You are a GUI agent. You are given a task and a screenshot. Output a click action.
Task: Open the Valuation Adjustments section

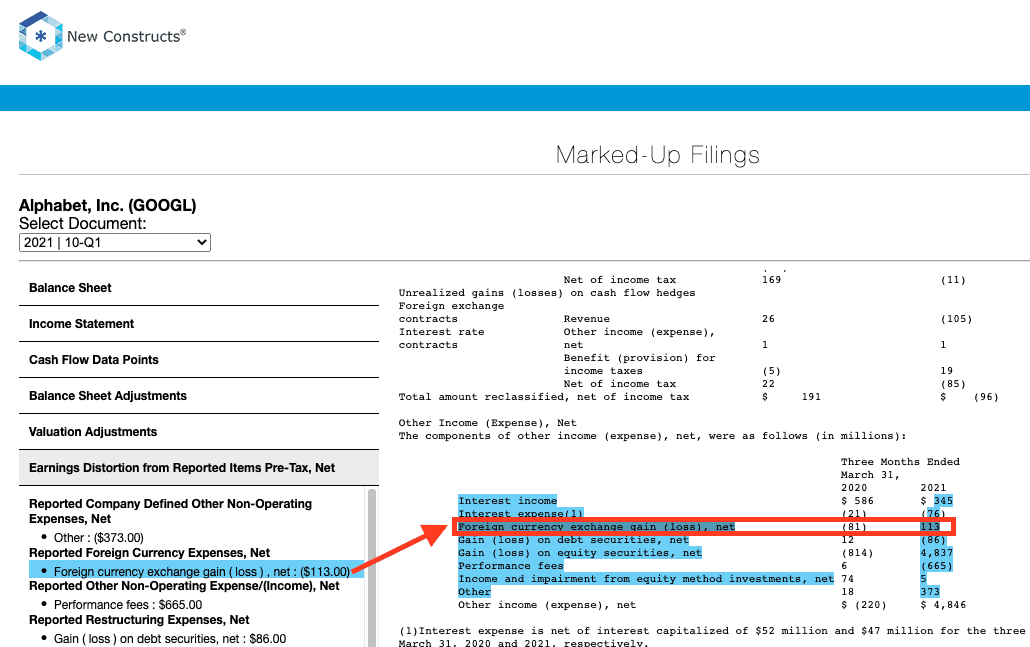pyautogui.click(x=199, y=432)
